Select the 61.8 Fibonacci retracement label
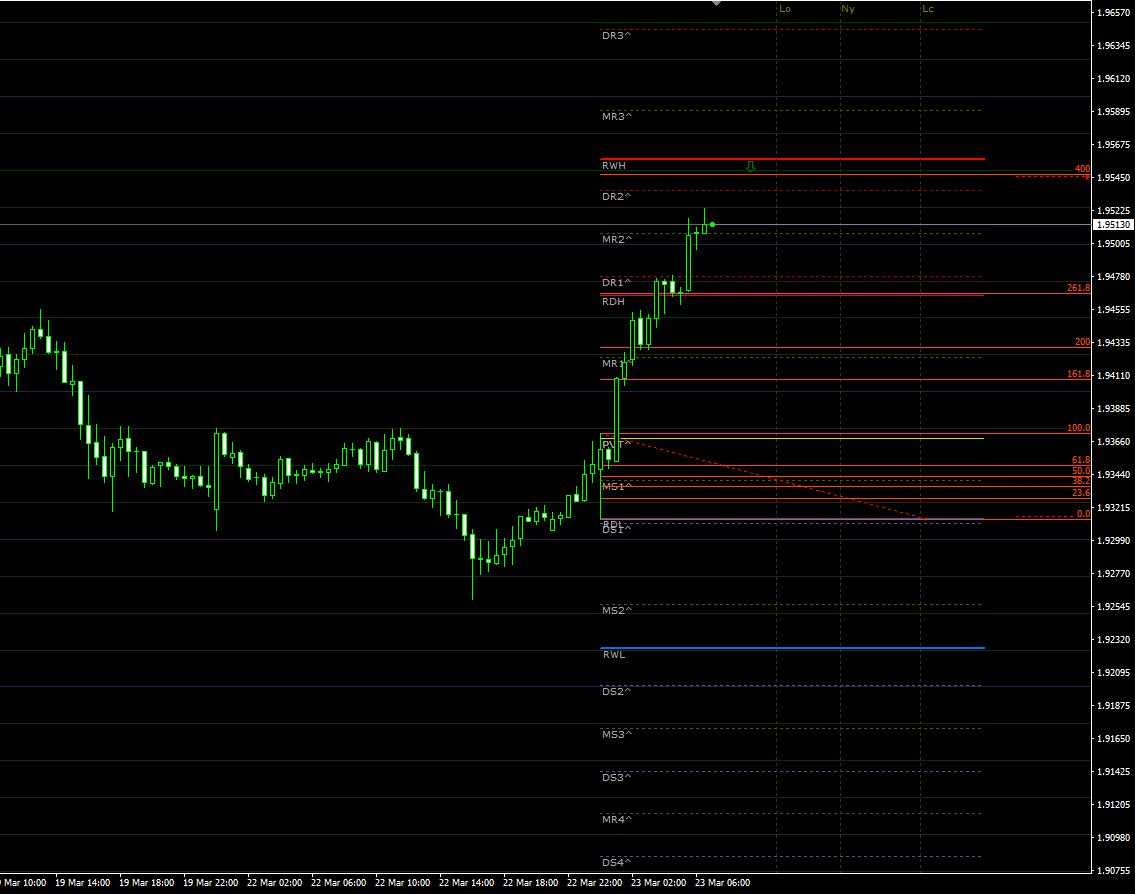Viewport: 1135px width, 894px height. pyautogui.click(x=1081, y=460)
